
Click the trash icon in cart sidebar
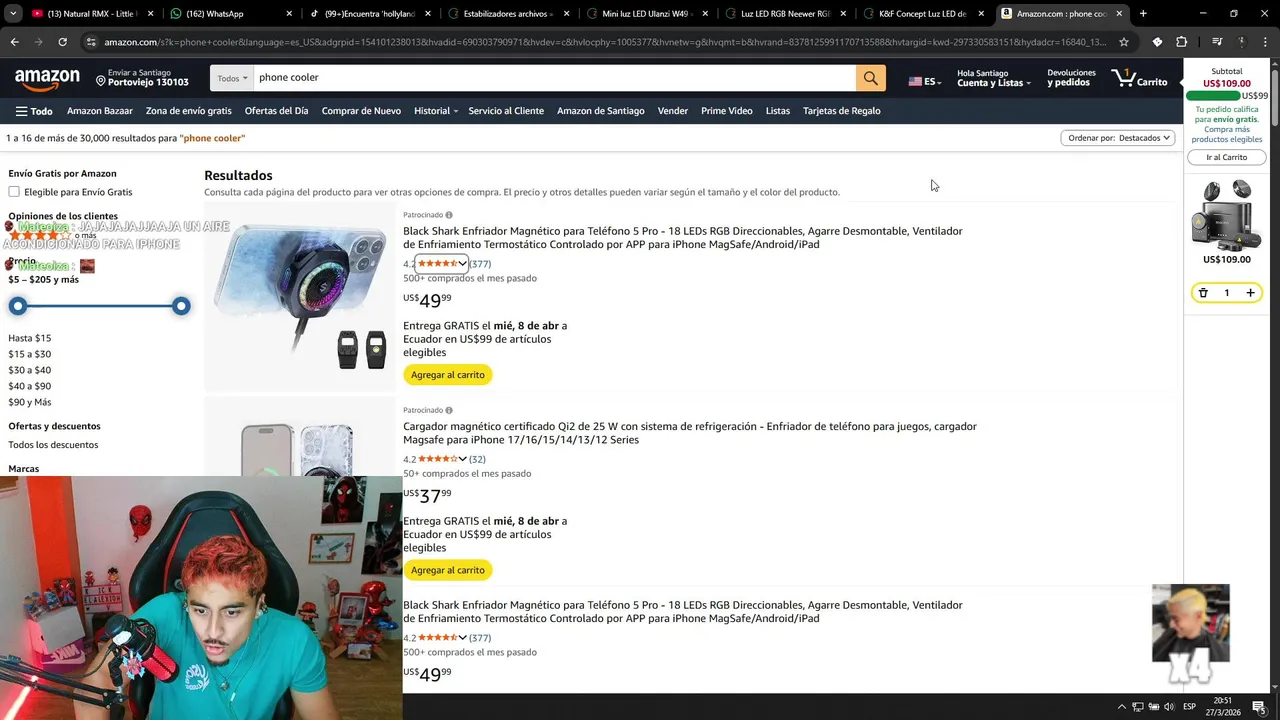point(1203,293)
